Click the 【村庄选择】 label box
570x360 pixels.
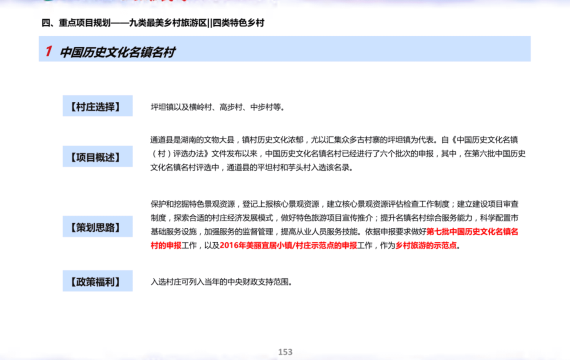[x=97, y=106]
